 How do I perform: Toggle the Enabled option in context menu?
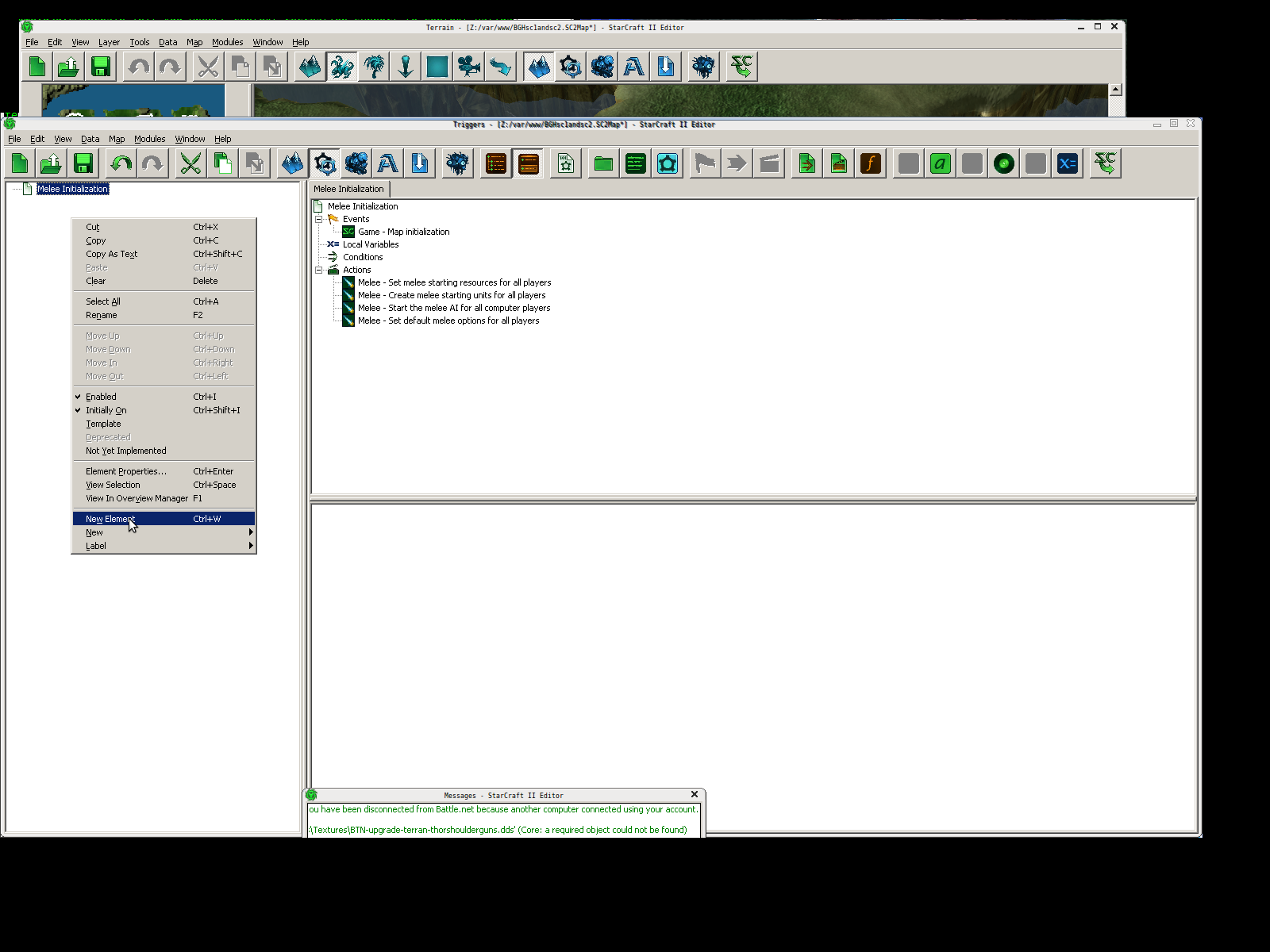coord(164,397)
